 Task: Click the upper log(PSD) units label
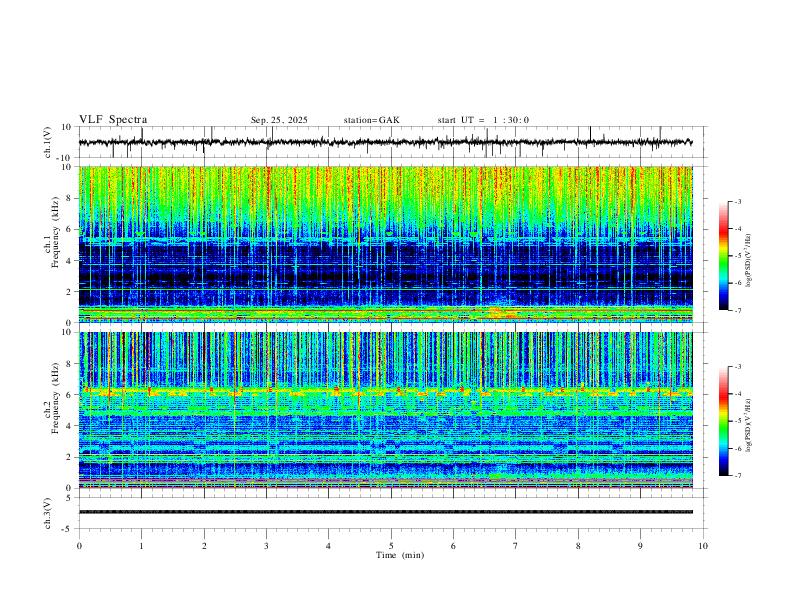pos(749,260)
